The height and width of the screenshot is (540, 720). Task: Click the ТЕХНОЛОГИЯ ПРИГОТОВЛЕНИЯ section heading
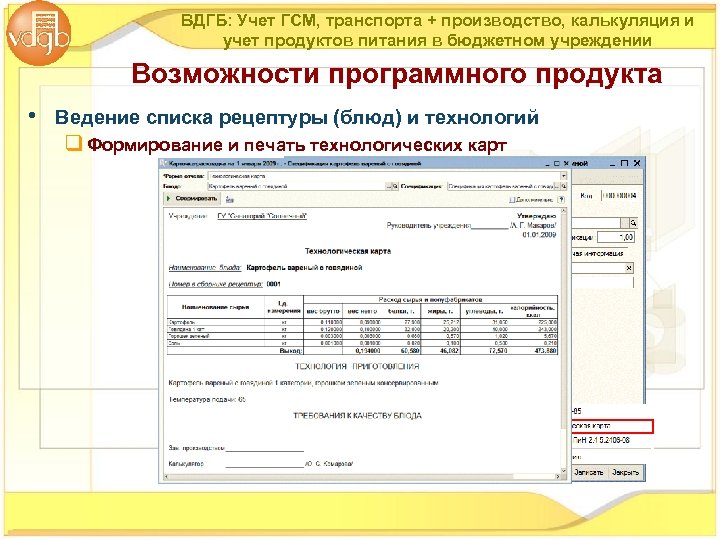click(357, 367)
